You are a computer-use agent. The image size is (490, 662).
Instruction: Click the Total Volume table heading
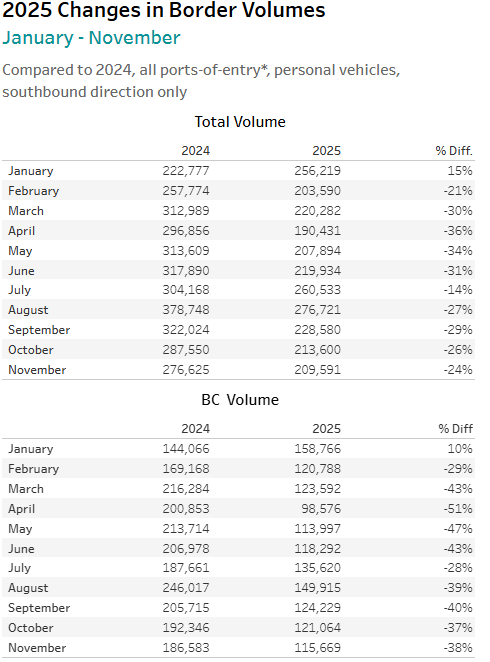coord(240,122)
